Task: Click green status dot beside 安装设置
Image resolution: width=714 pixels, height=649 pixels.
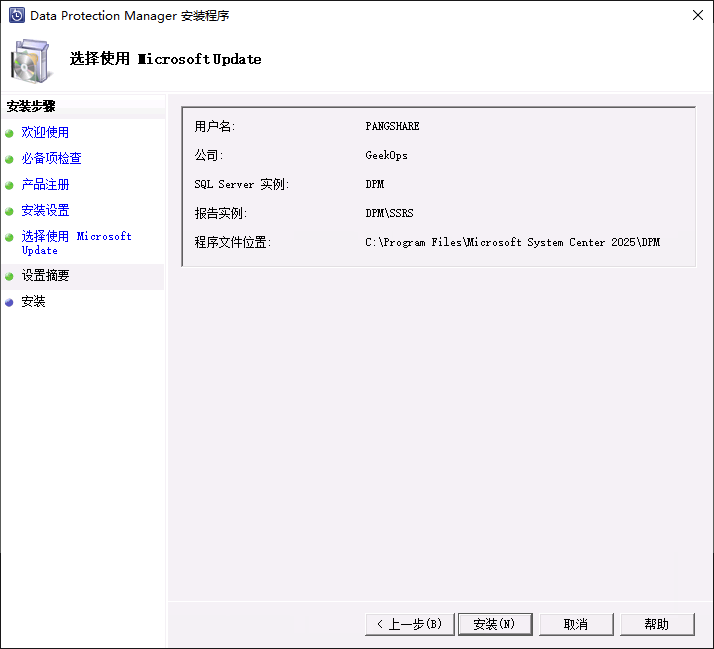Action: (9, 211)
